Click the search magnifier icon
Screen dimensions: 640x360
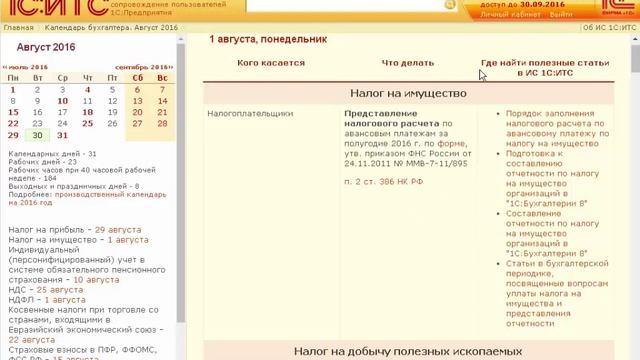coord(450,4)
